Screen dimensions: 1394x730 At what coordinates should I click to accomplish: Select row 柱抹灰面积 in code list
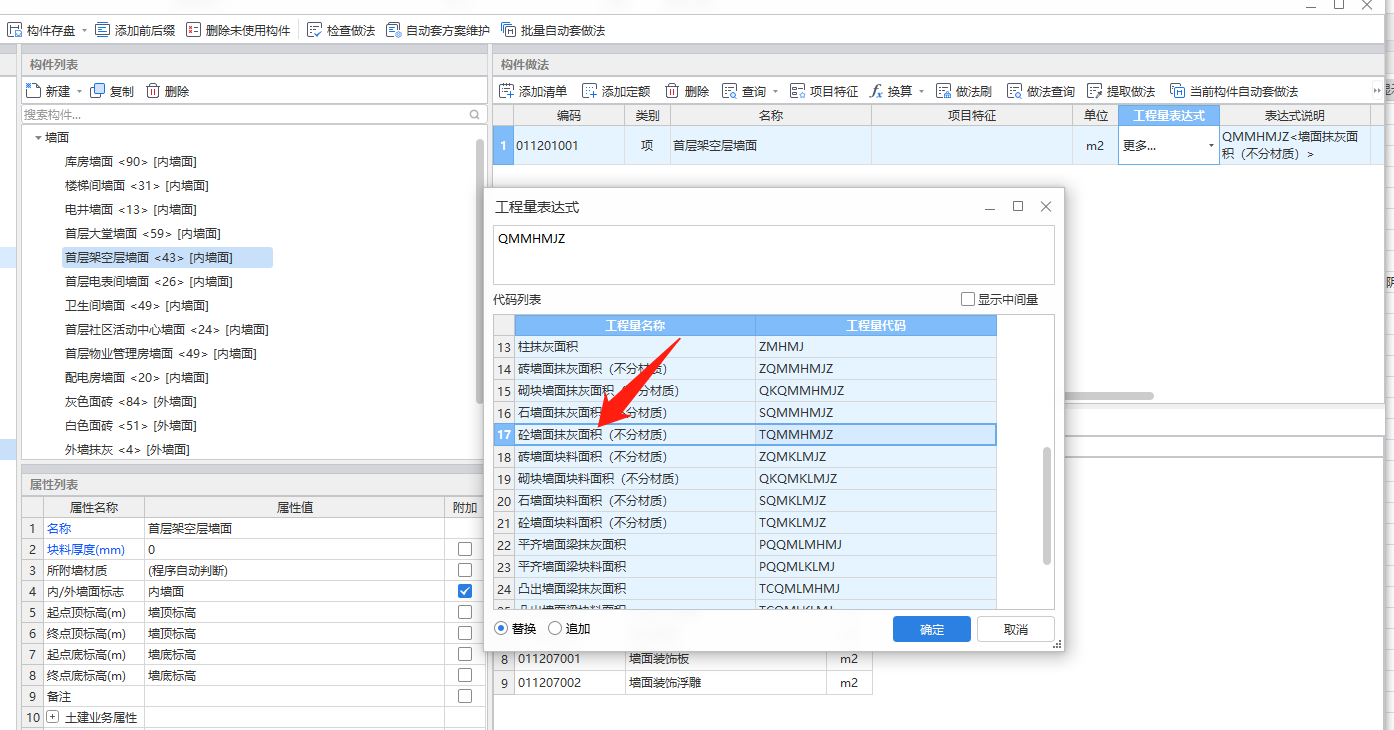745,346
